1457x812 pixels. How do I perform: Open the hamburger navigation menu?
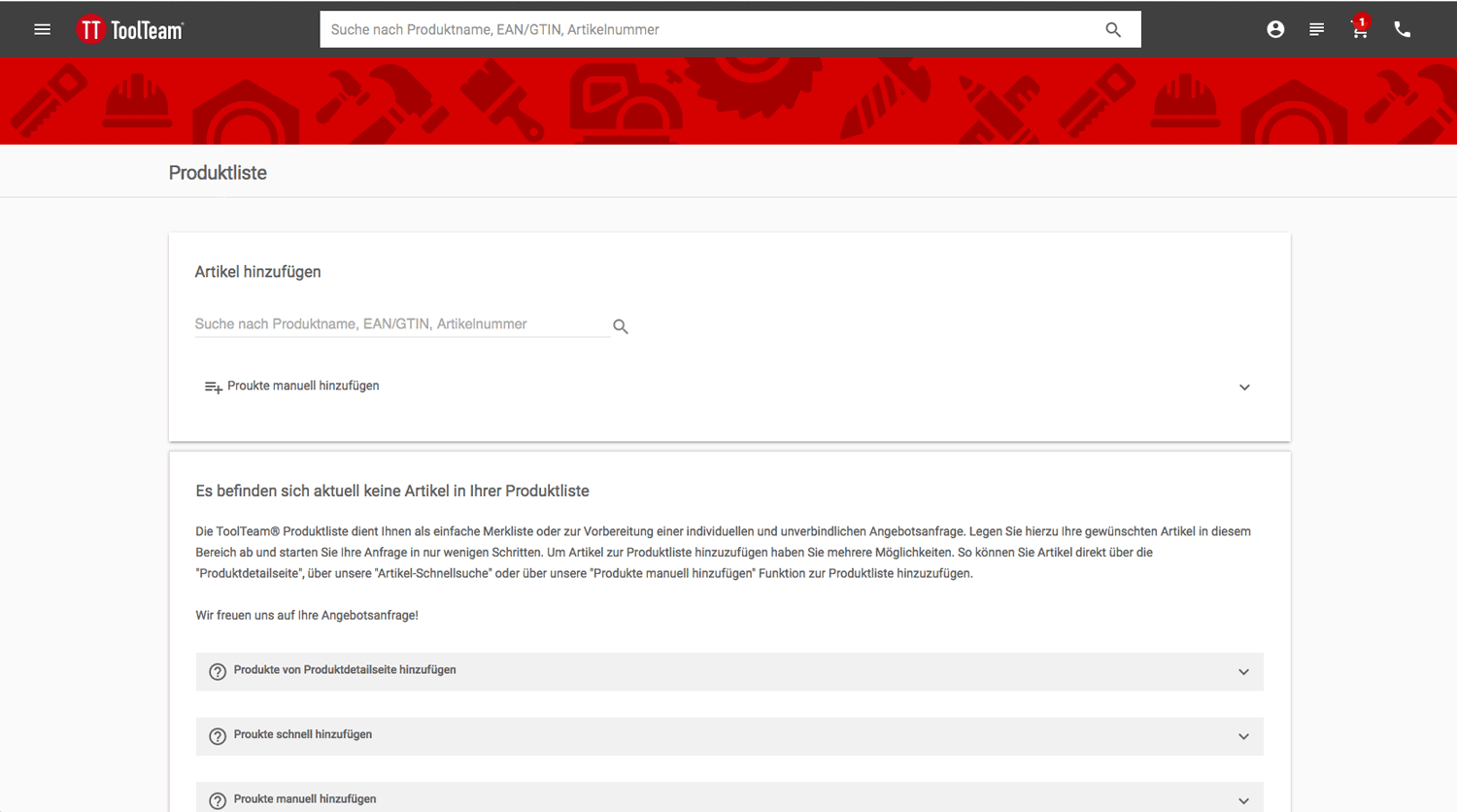point(42,29)
